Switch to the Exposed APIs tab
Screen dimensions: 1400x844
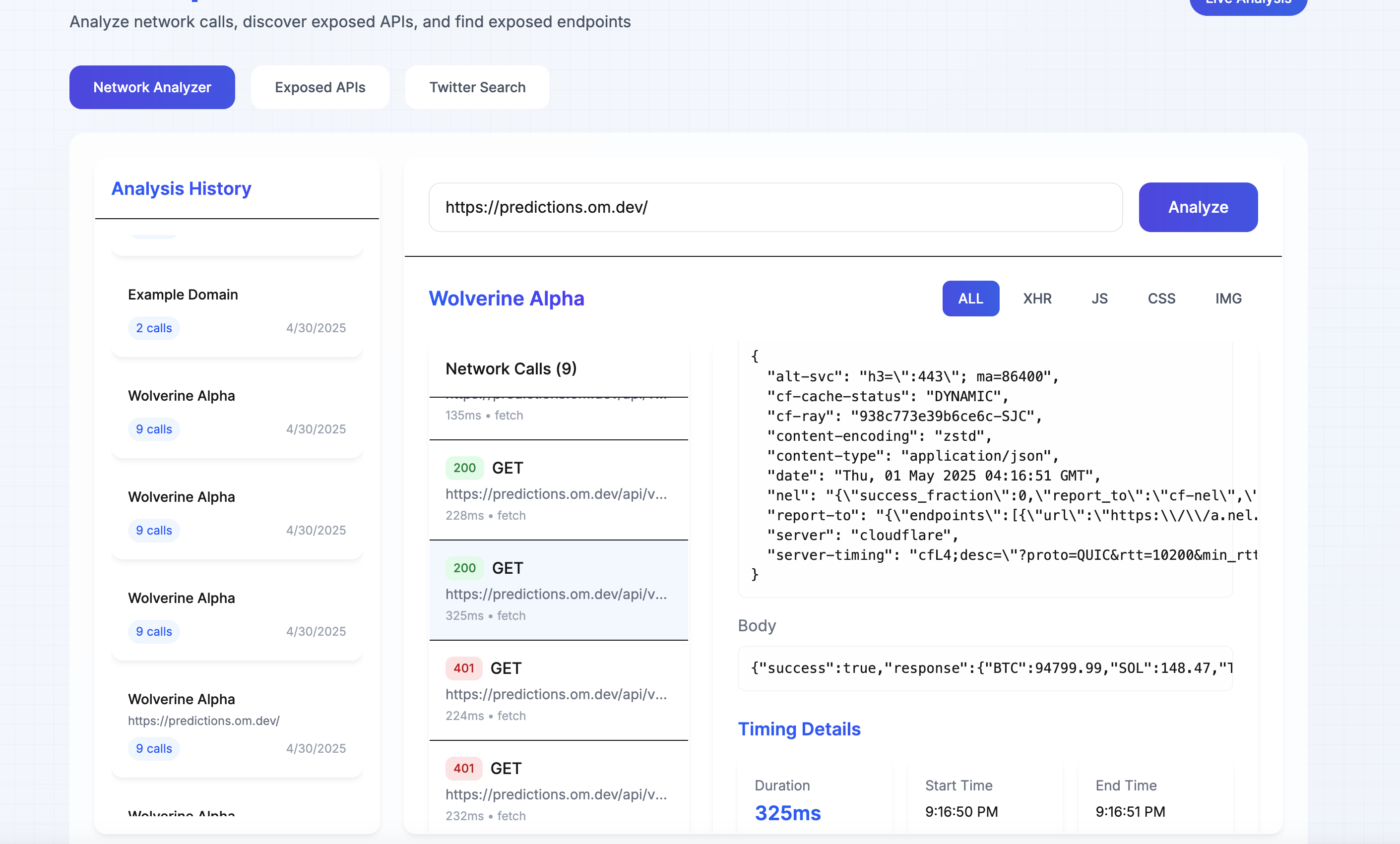click(x=320, y=87)
